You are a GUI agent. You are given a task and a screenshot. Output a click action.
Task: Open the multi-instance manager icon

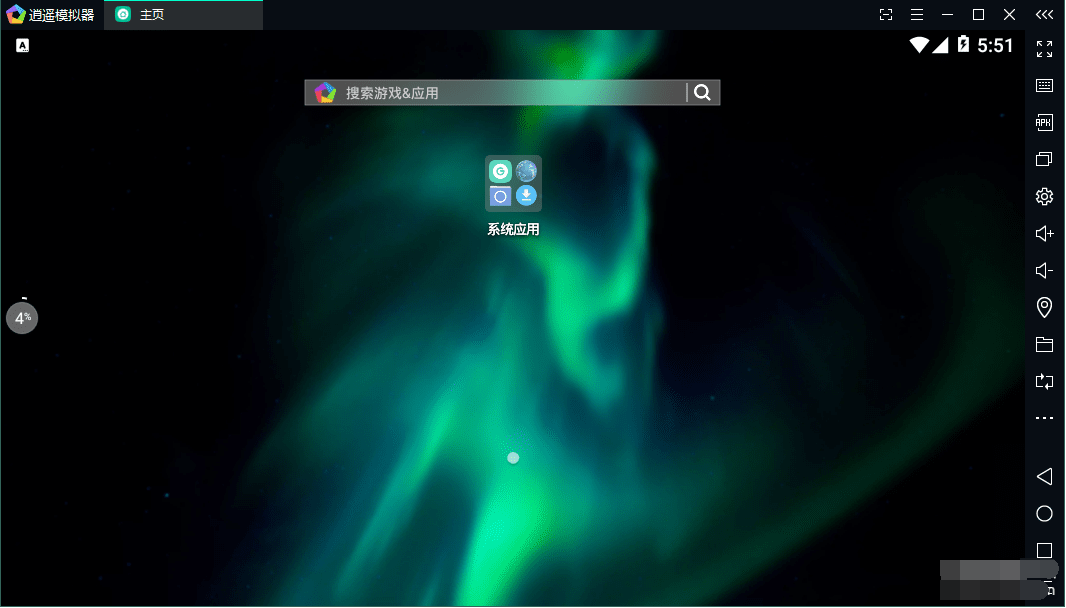[1044, 158]
